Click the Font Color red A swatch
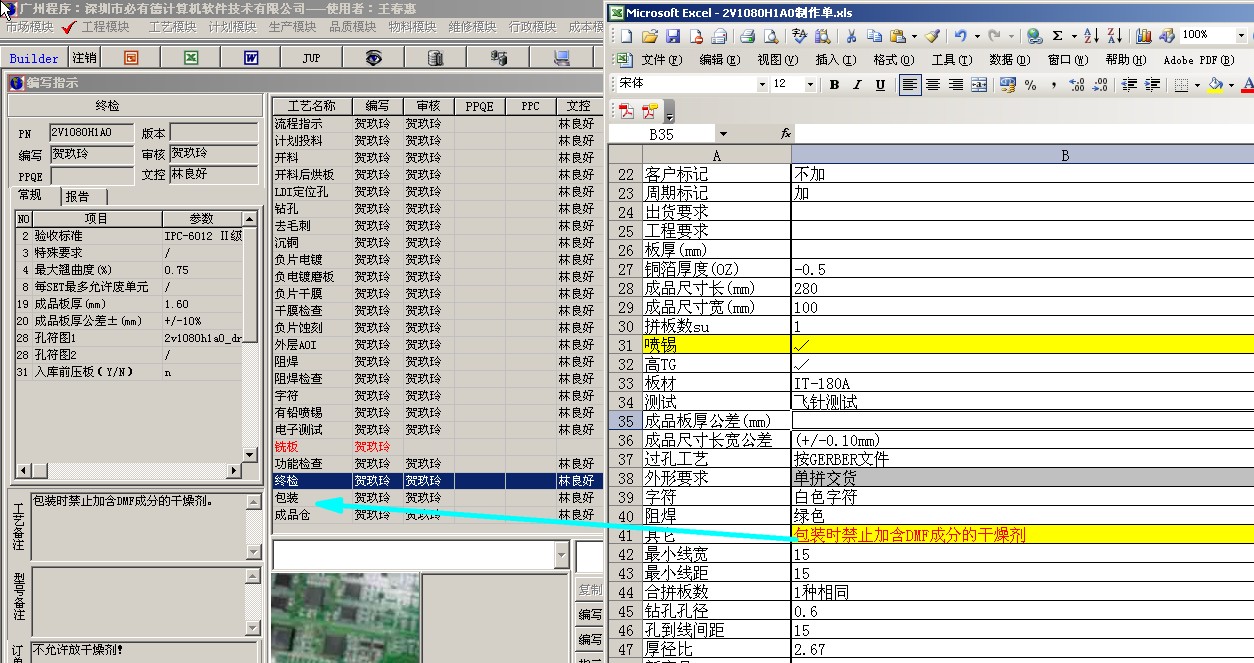Viewport: 1254px width, 663px height. 1246,85
